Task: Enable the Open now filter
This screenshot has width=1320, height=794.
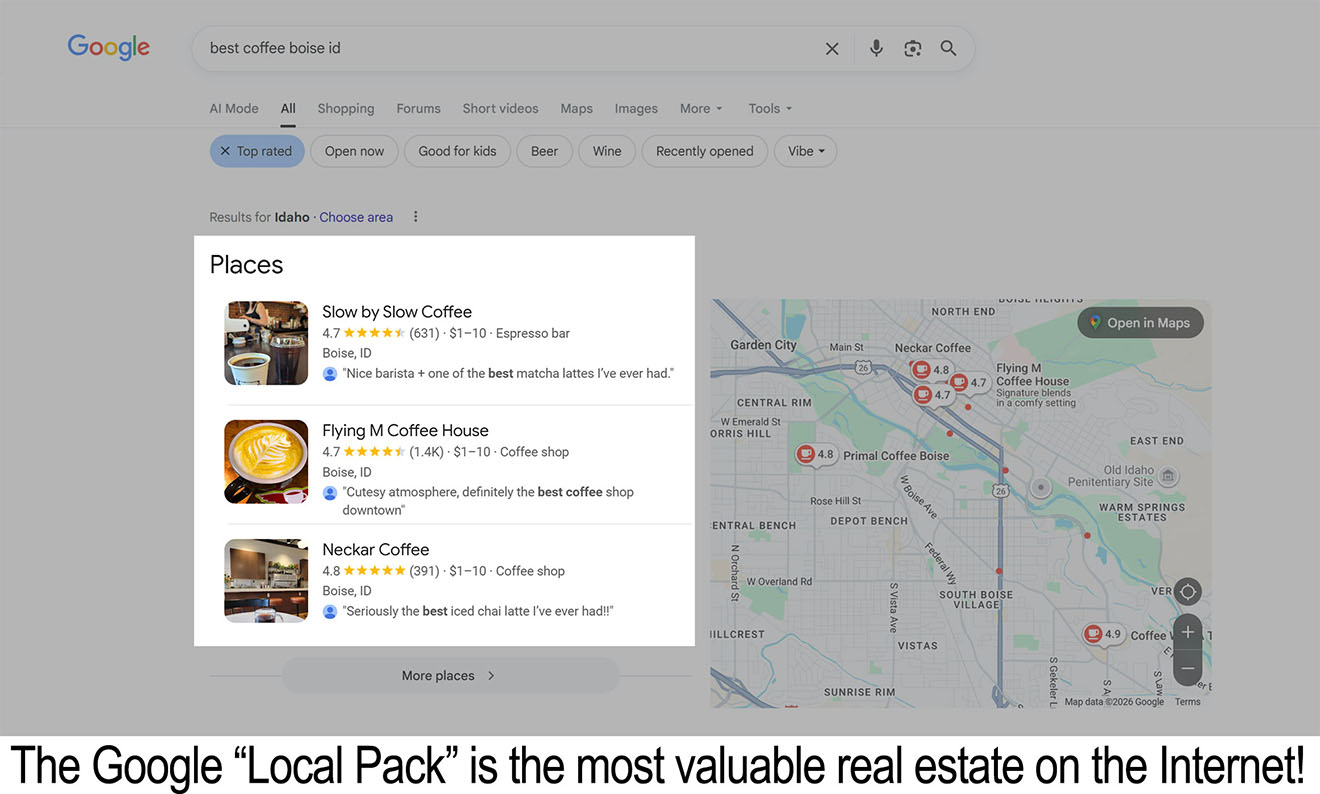Action: tap(354, 151)
